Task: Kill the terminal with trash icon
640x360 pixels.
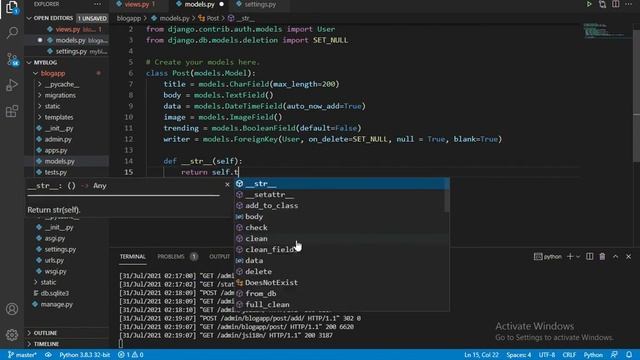Action: pos(602,256)
